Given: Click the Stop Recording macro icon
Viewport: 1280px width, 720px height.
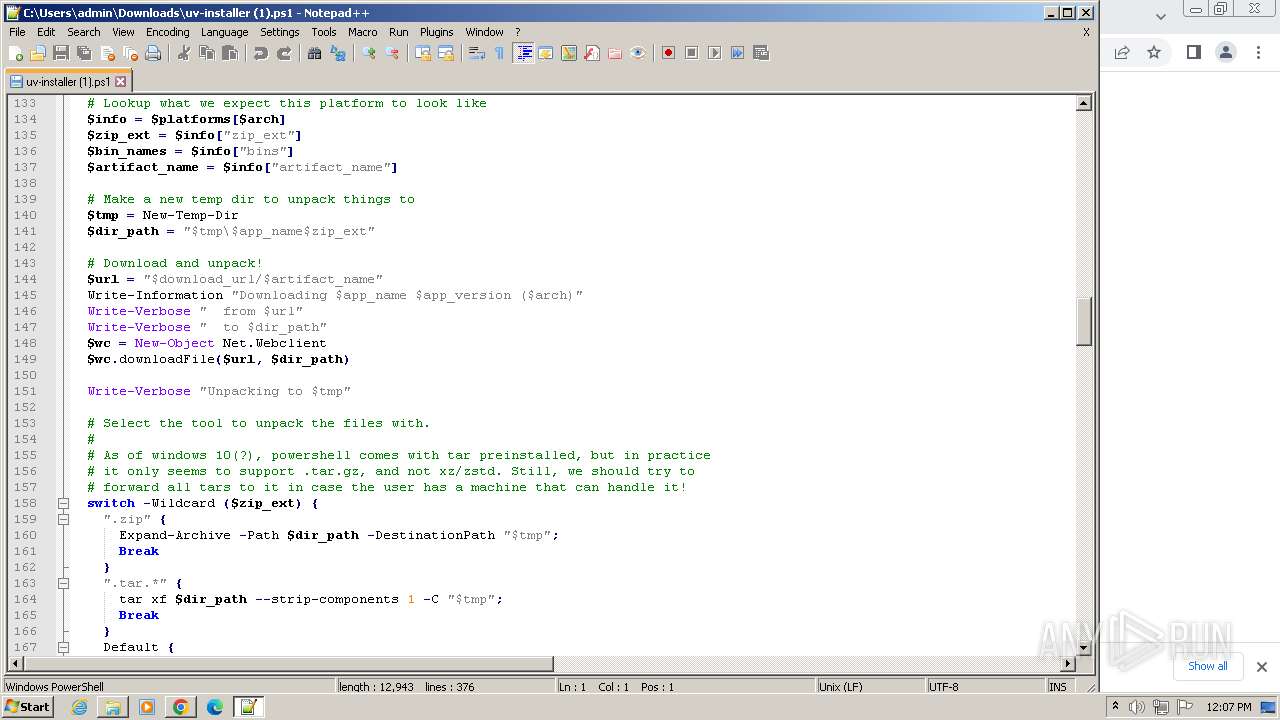Looking at the screenshot, I should [x=691, y=53].
